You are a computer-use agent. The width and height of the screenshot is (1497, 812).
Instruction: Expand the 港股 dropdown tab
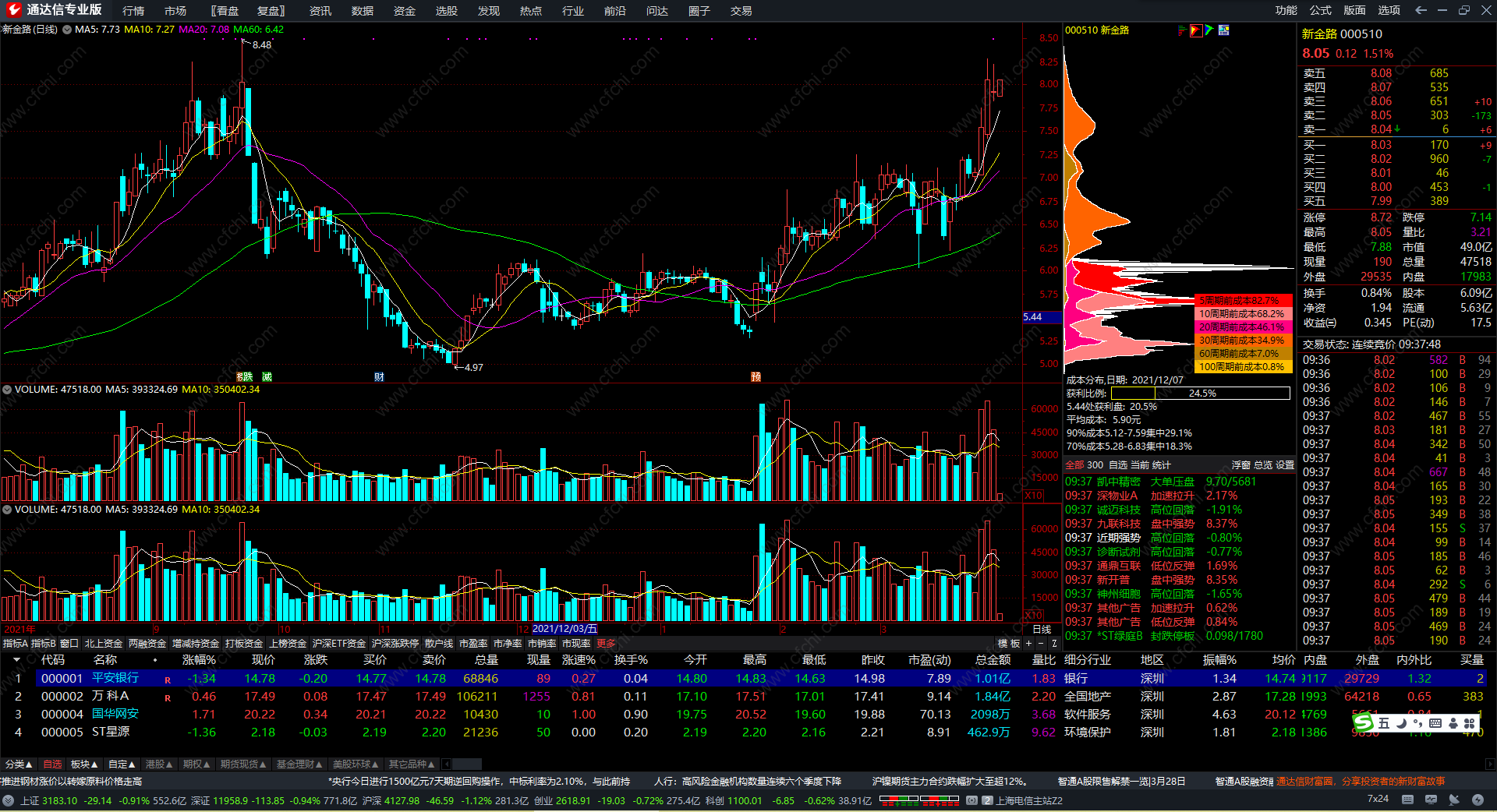pos(159,764)
